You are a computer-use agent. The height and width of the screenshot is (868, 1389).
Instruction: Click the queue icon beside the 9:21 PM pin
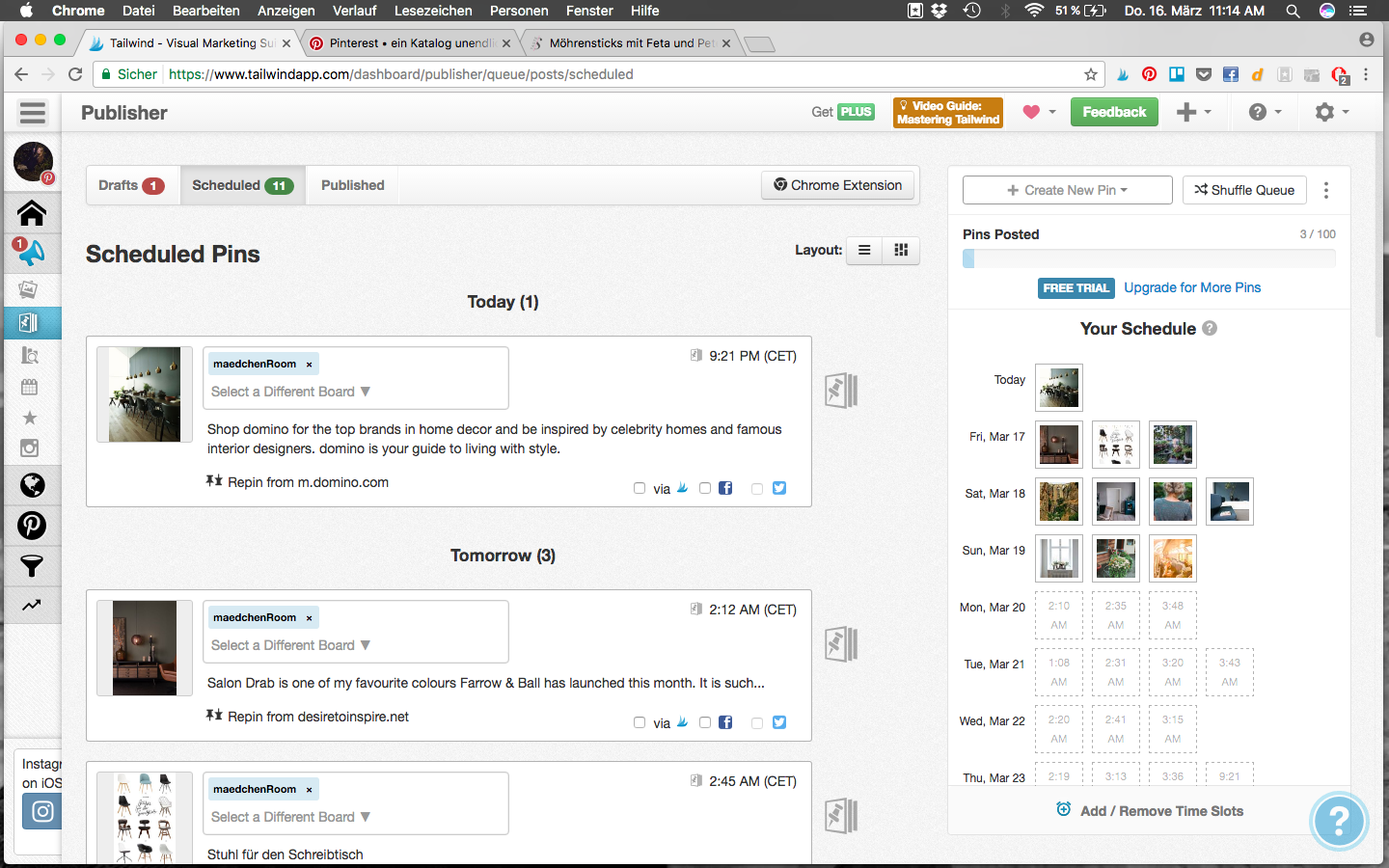(841, 391)
